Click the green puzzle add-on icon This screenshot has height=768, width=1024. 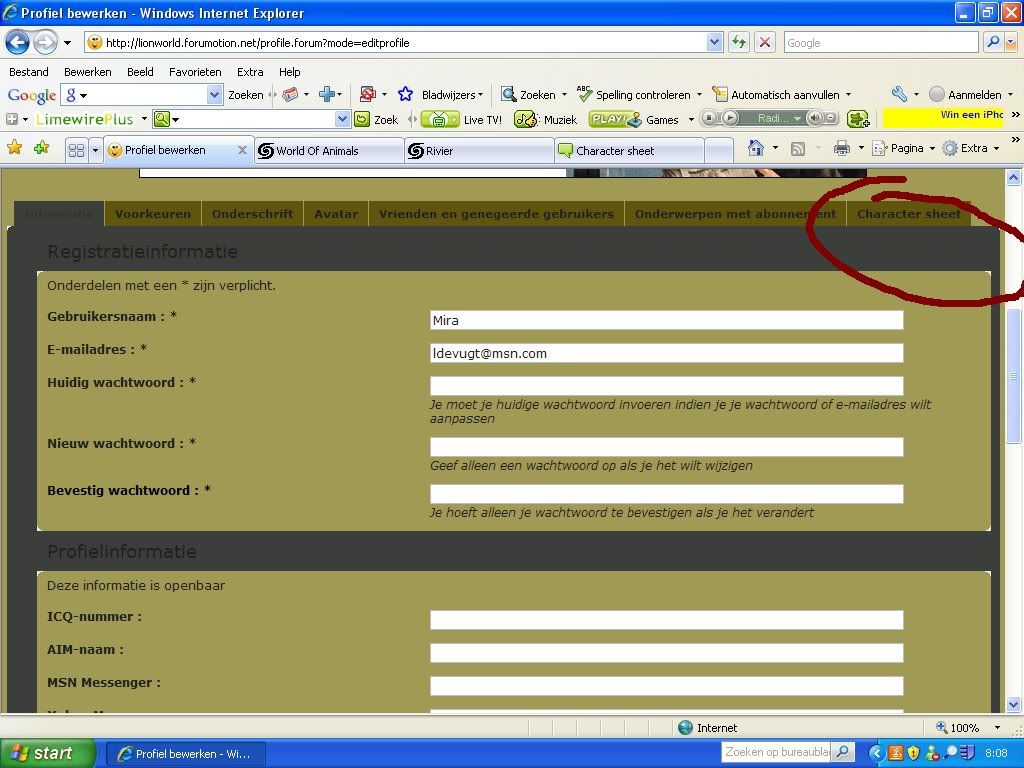pyautogui.click(x=857, y=119)
